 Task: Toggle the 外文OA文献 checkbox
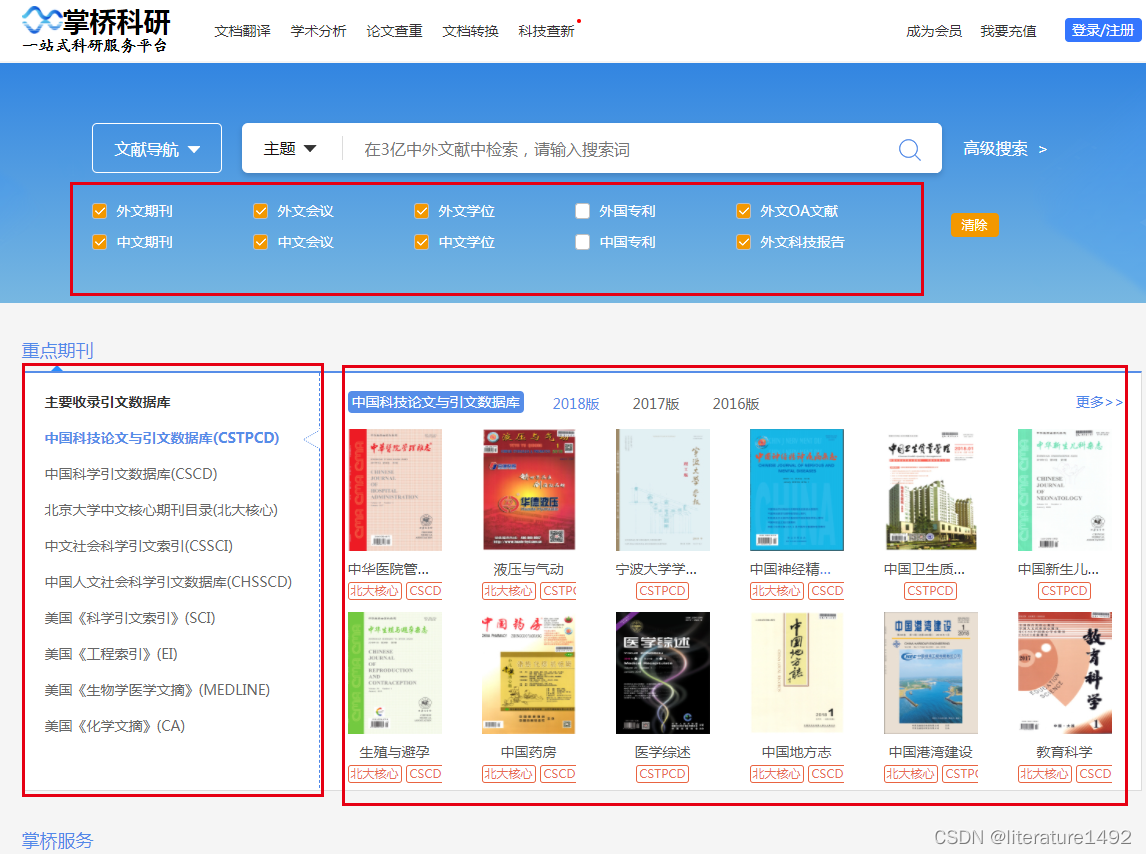743,211
